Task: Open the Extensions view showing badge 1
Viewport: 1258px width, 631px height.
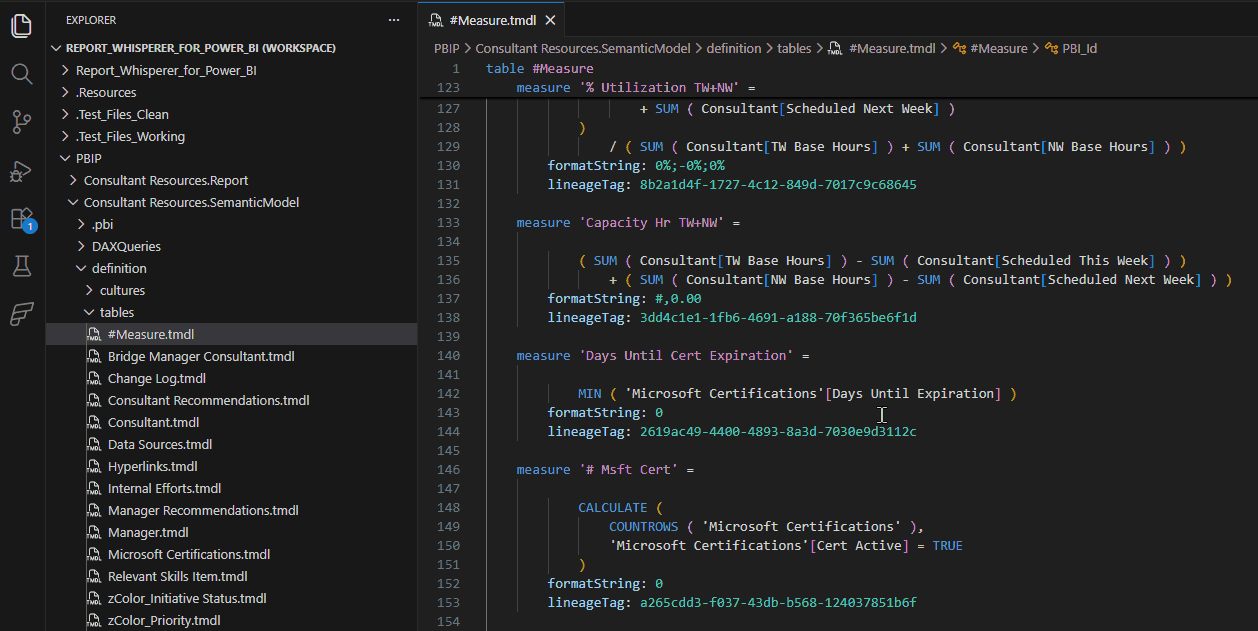Action: (21, 219)
